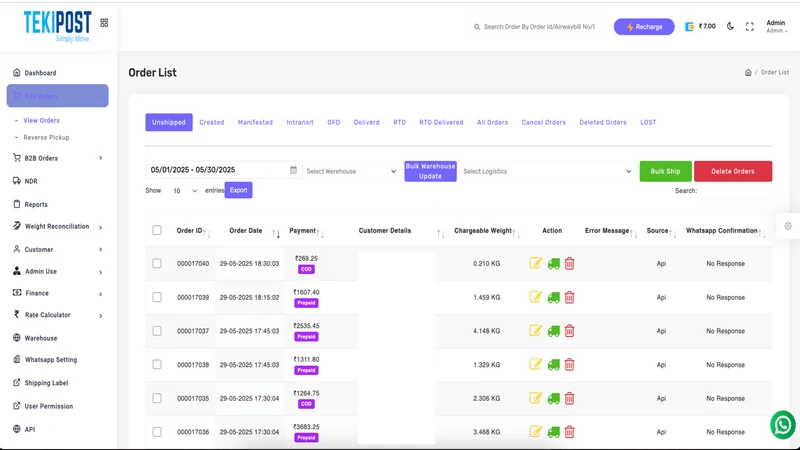
Task: Ship order 000017037 with truck icon
Action: pos(554,331)
